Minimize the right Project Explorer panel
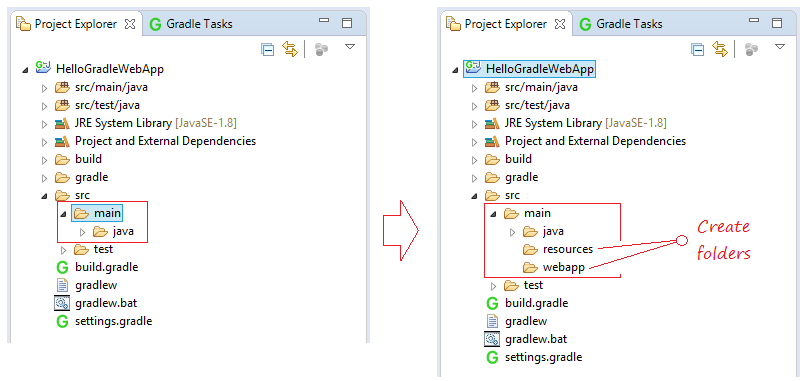The width and height of the screenshot is (808, 381). click(x=754, y=21)
